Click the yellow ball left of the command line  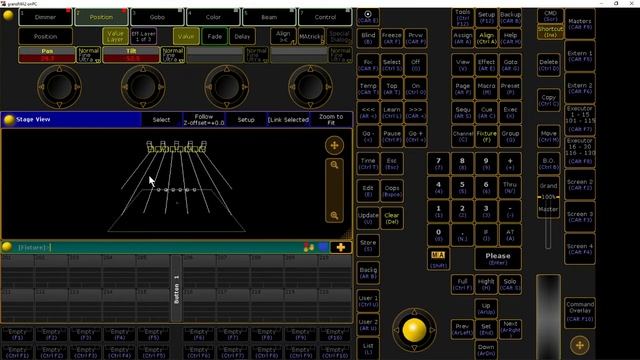point(7,247)
